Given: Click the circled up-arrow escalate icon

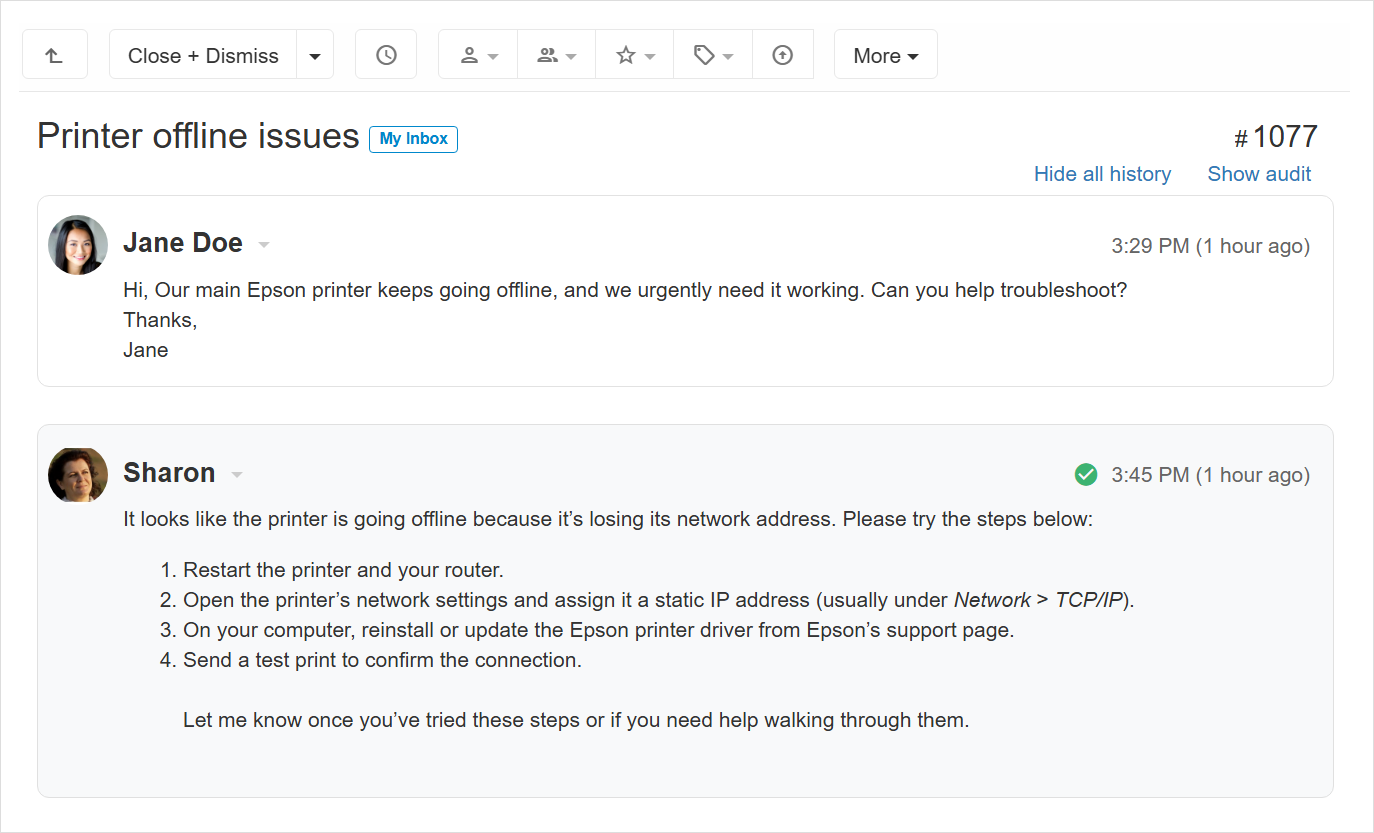Looking at the screenshot, I should pos(783,55).
